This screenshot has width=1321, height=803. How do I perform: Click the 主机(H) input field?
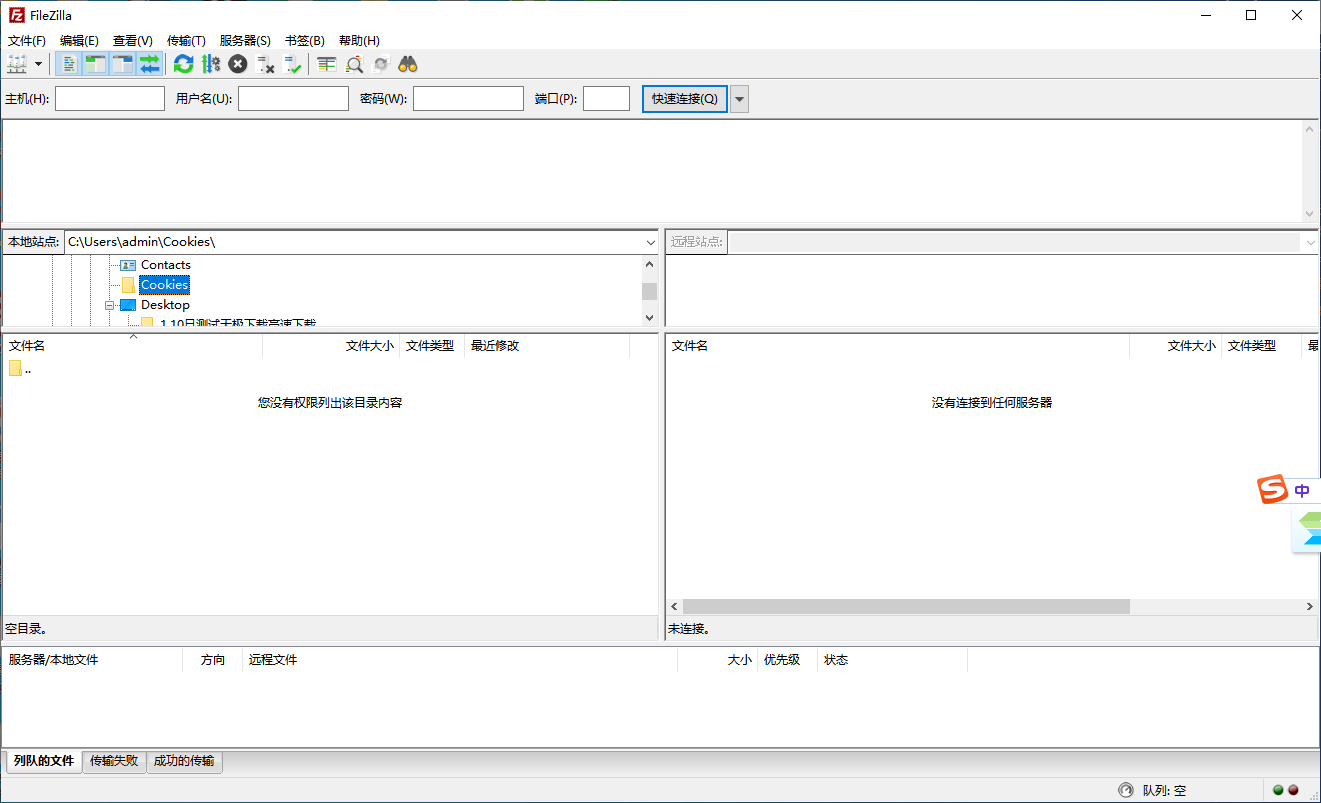110,98
